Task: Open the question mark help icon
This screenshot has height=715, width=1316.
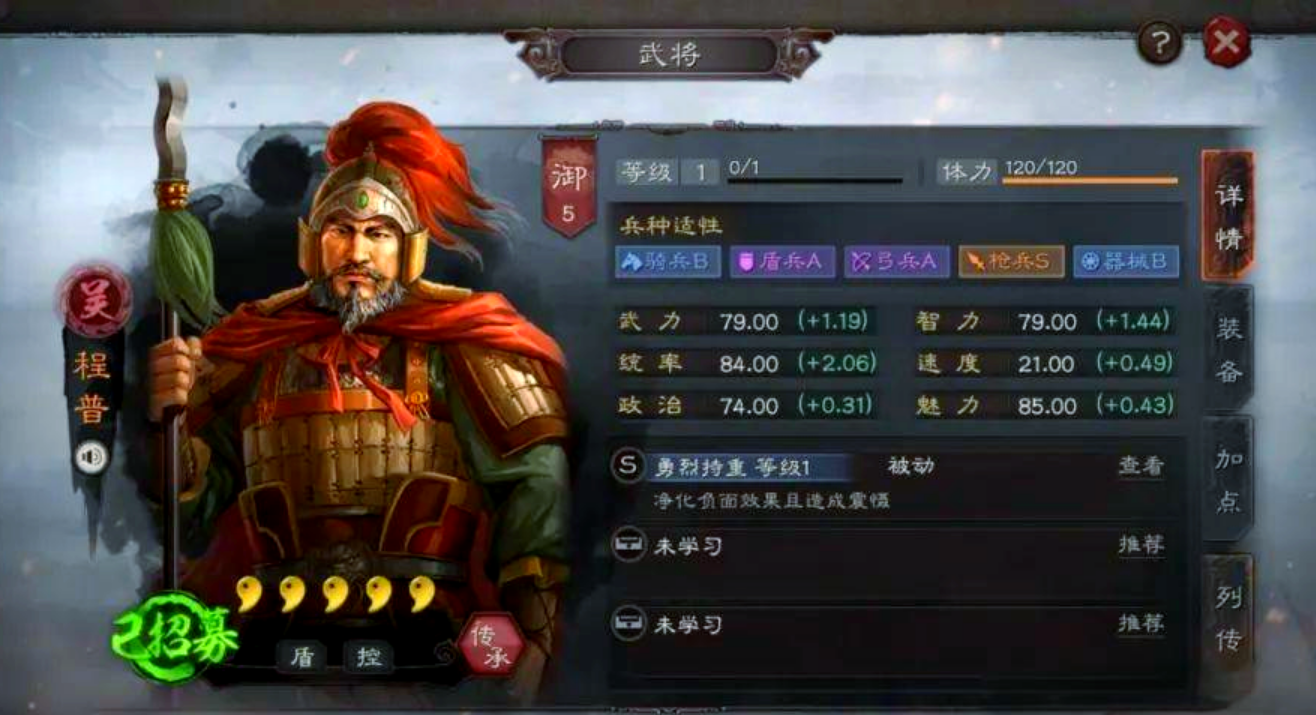Action: click(x=1160, y=43)
